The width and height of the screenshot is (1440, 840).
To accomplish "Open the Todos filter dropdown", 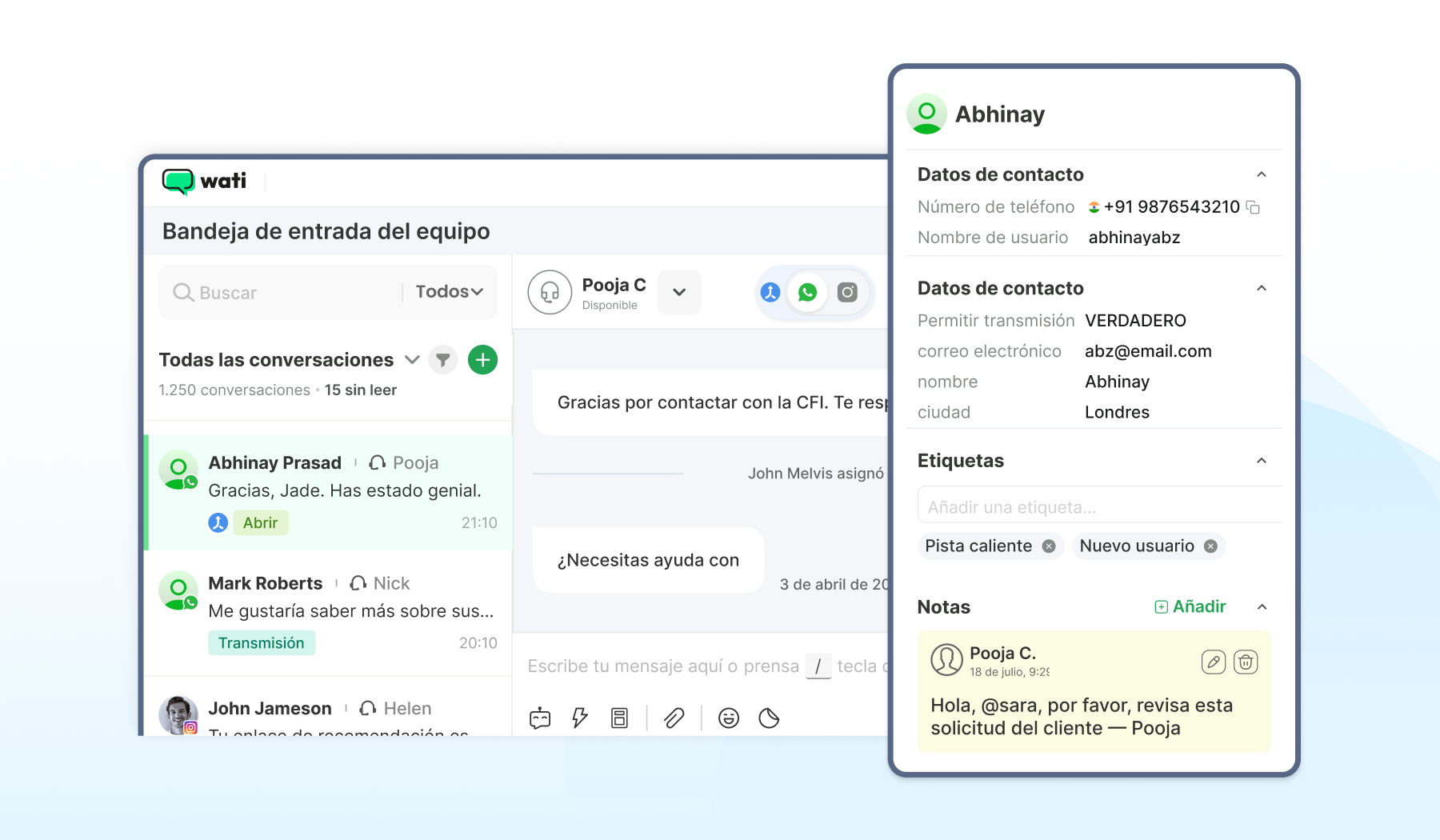I will [x=450, y=292].
